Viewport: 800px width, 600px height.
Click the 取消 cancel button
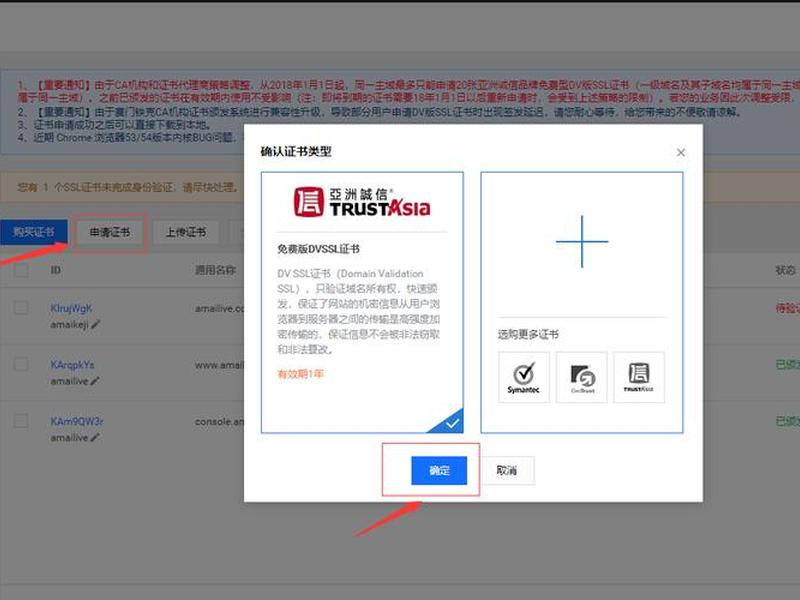coord(507,470)
